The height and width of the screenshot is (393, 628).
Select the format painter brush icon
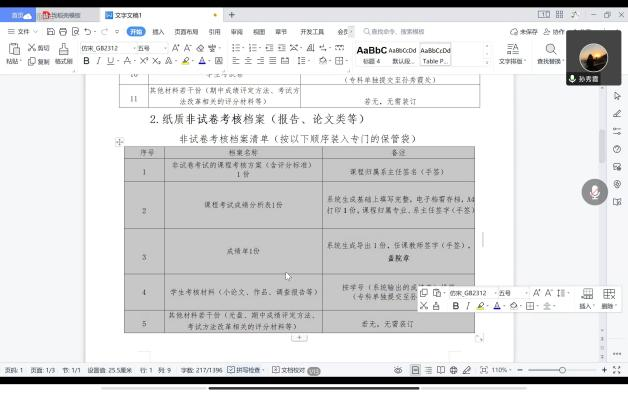(x=63, y=53)
